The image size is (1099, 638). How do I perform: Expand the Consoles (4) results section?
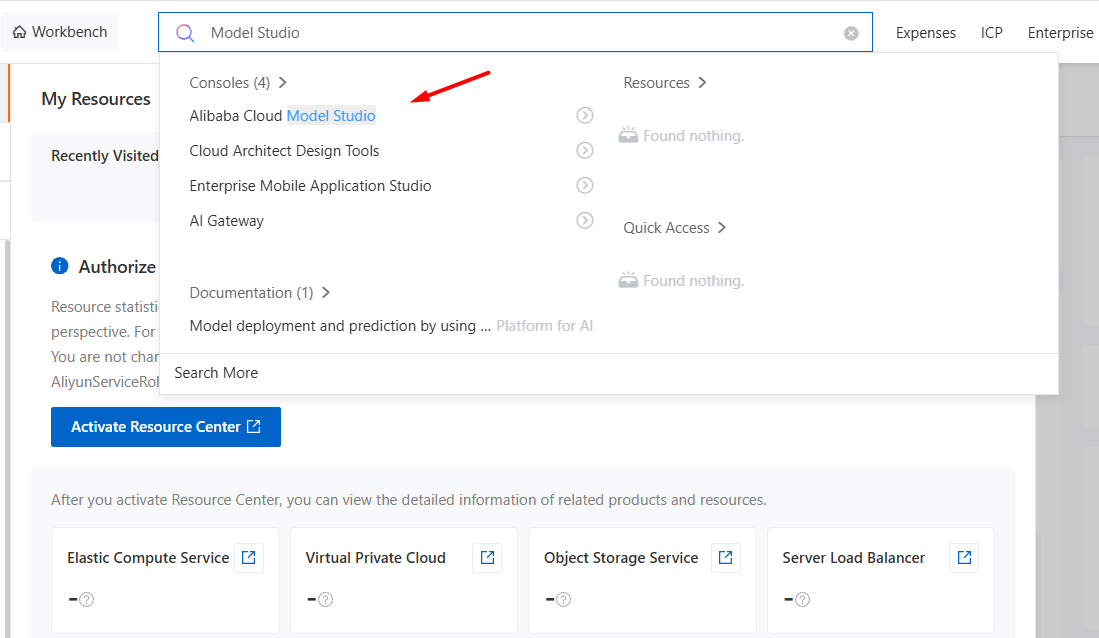[x=238, y=83]
